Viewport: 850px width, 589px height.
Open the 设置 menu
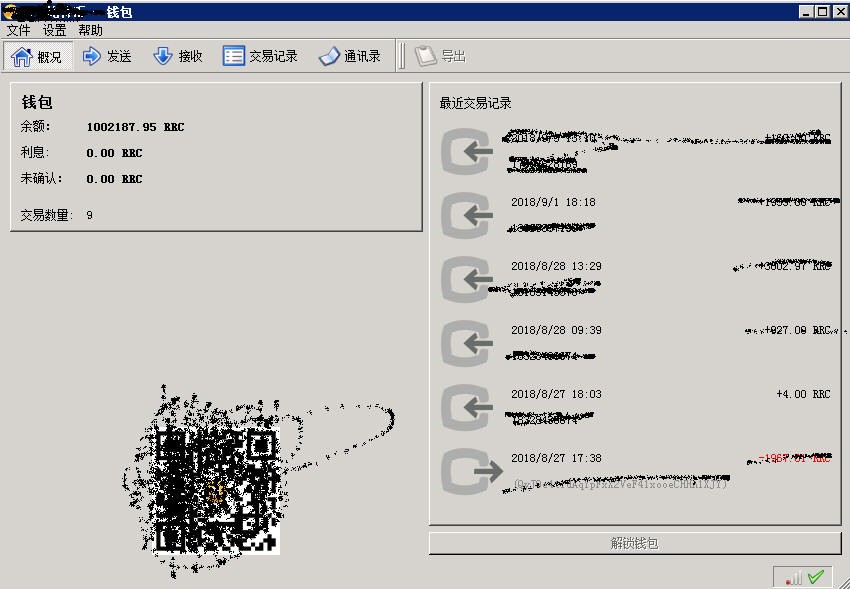pyautogui.click(x=54, y=30)
